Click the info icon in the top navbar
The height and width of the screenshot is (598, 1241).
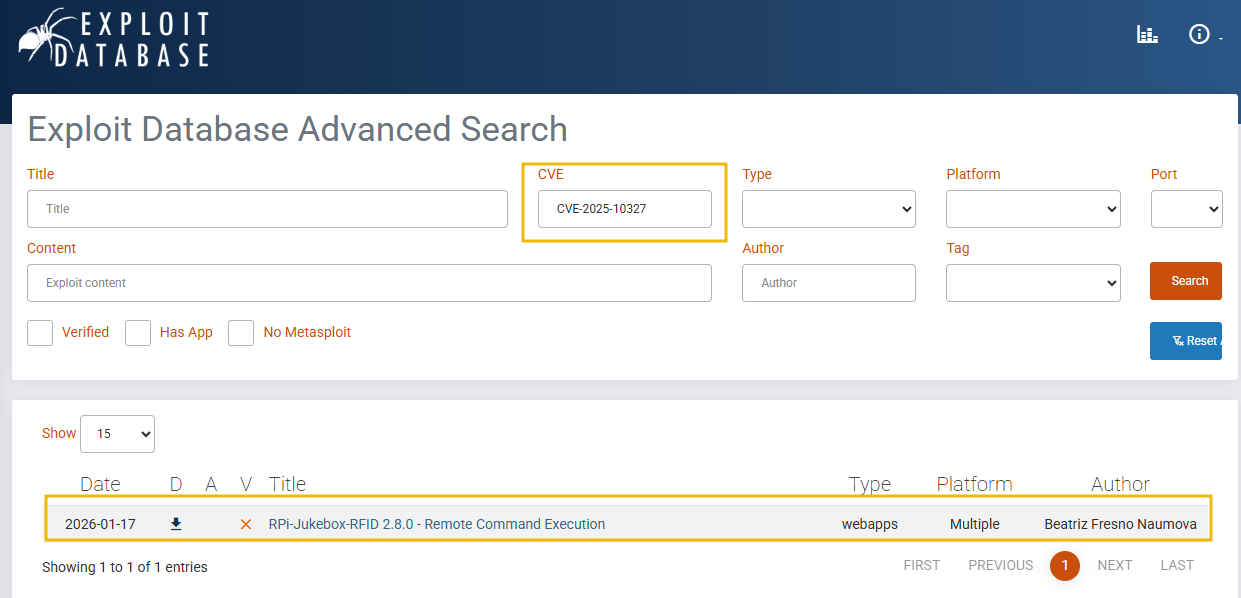(x=1198, y=33)
